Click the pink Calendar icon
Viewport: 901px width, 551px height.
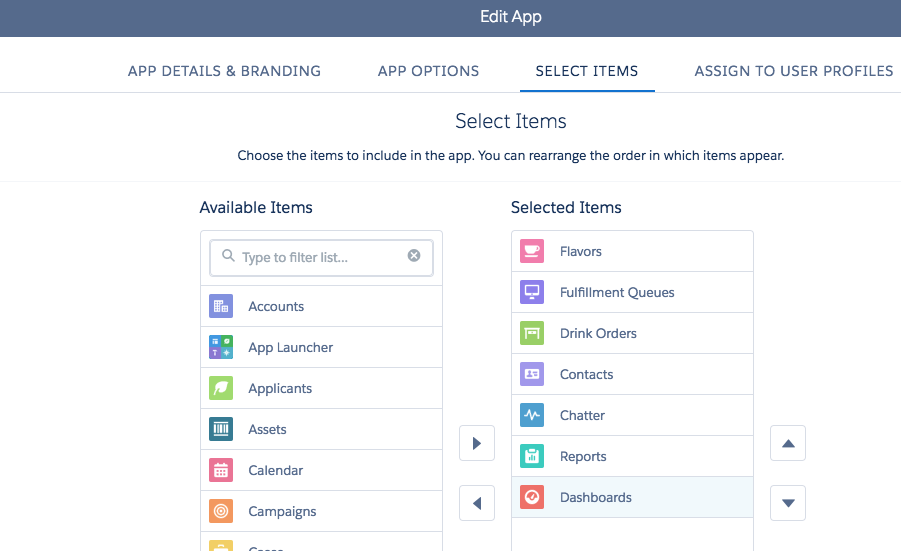(221, 470)
